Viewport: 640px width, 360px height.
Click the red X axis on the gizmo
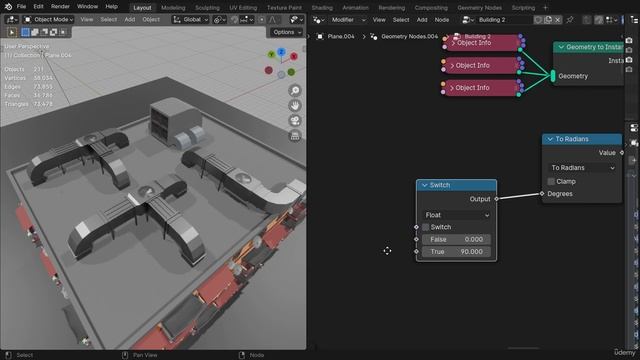click(x=293, y=56)
